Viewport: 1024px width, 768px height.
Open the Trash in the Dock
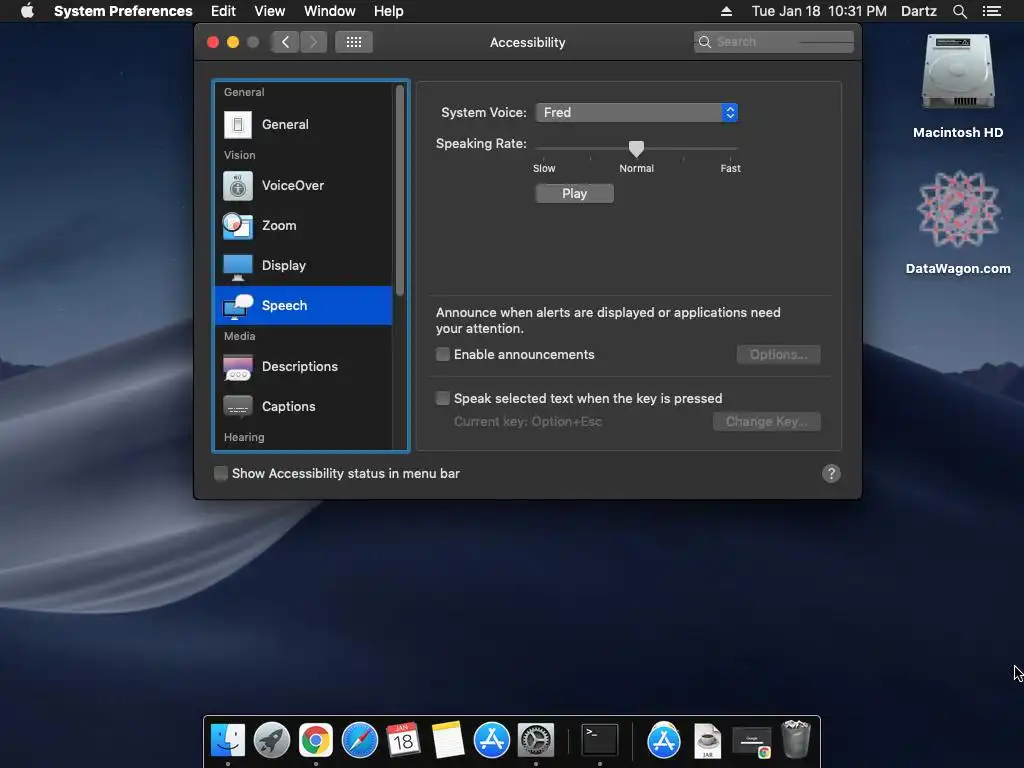click(x=795, y=739)
